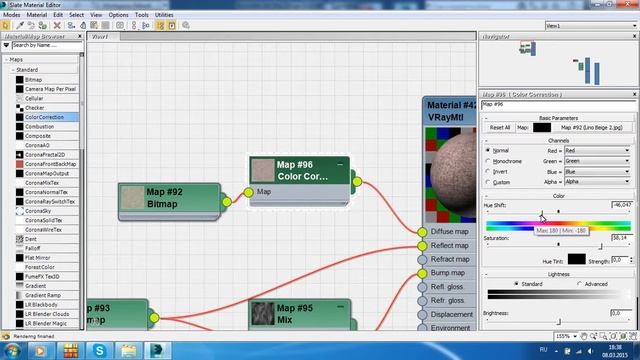
Task: Collapse the Map #96 node with minus
Action: coord(340,164)
